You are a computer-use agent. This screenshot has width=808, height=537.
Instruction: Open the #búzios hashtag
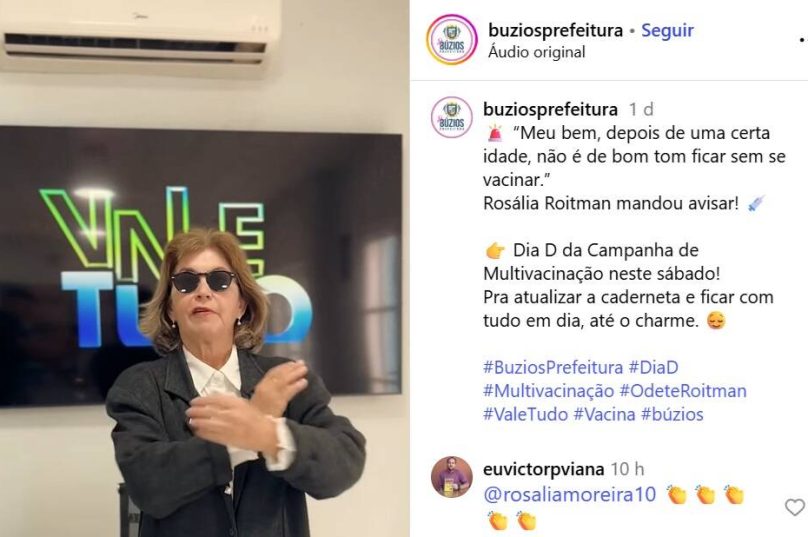tap(672, 414)
